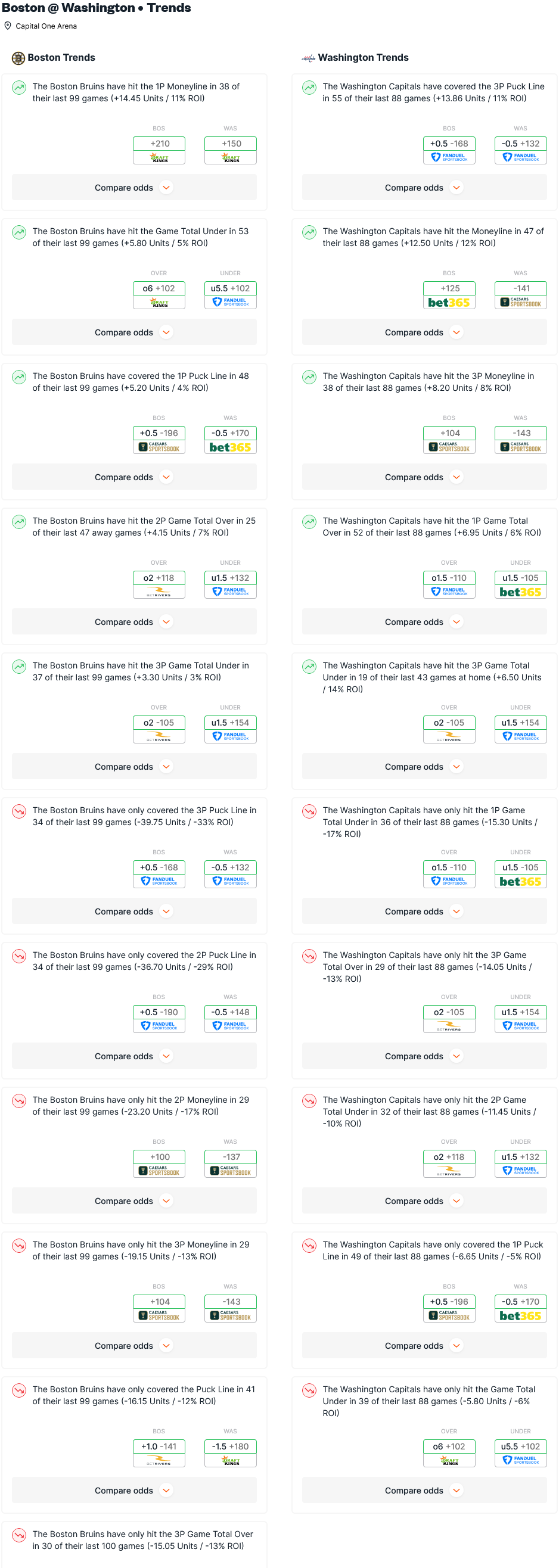Click the green uptrend icon for Bruins 1P Moneyline
The width and height of the screenshot is (559, 1568).
pyautogui.click(x=20, y=87)
